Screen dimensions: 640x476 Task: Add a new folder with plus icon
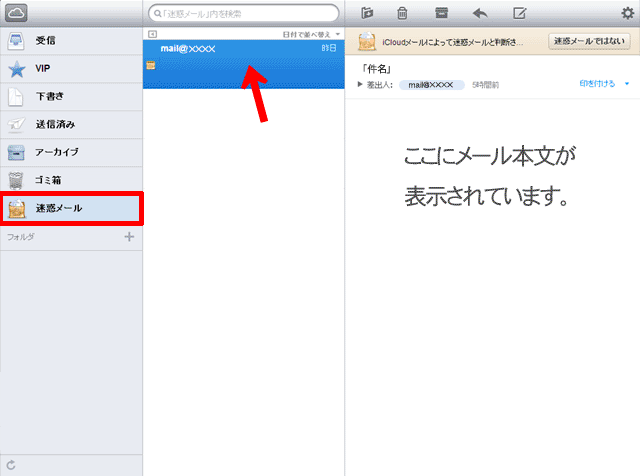pyautogui.click(x=128, y=237)
